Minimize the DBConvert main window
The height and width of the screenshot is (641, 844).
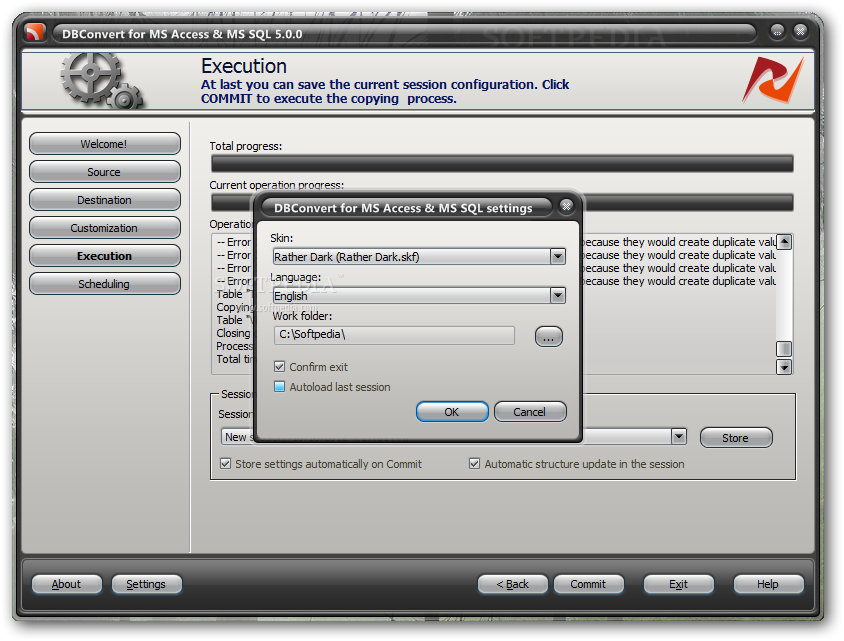[x=777, y=32]
